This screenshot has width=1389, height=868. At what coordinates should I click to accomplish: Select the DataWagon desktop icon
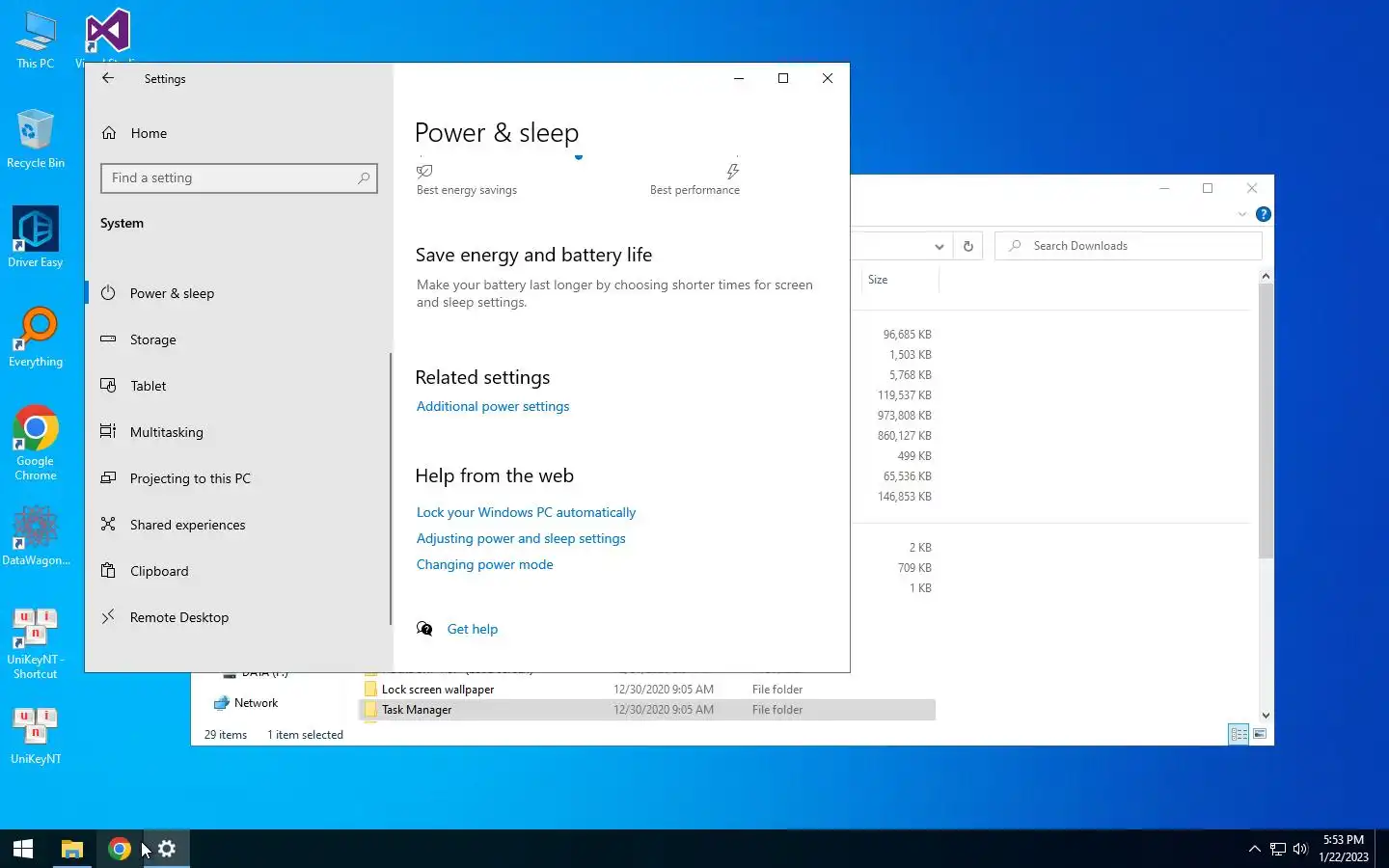[36, 535]
